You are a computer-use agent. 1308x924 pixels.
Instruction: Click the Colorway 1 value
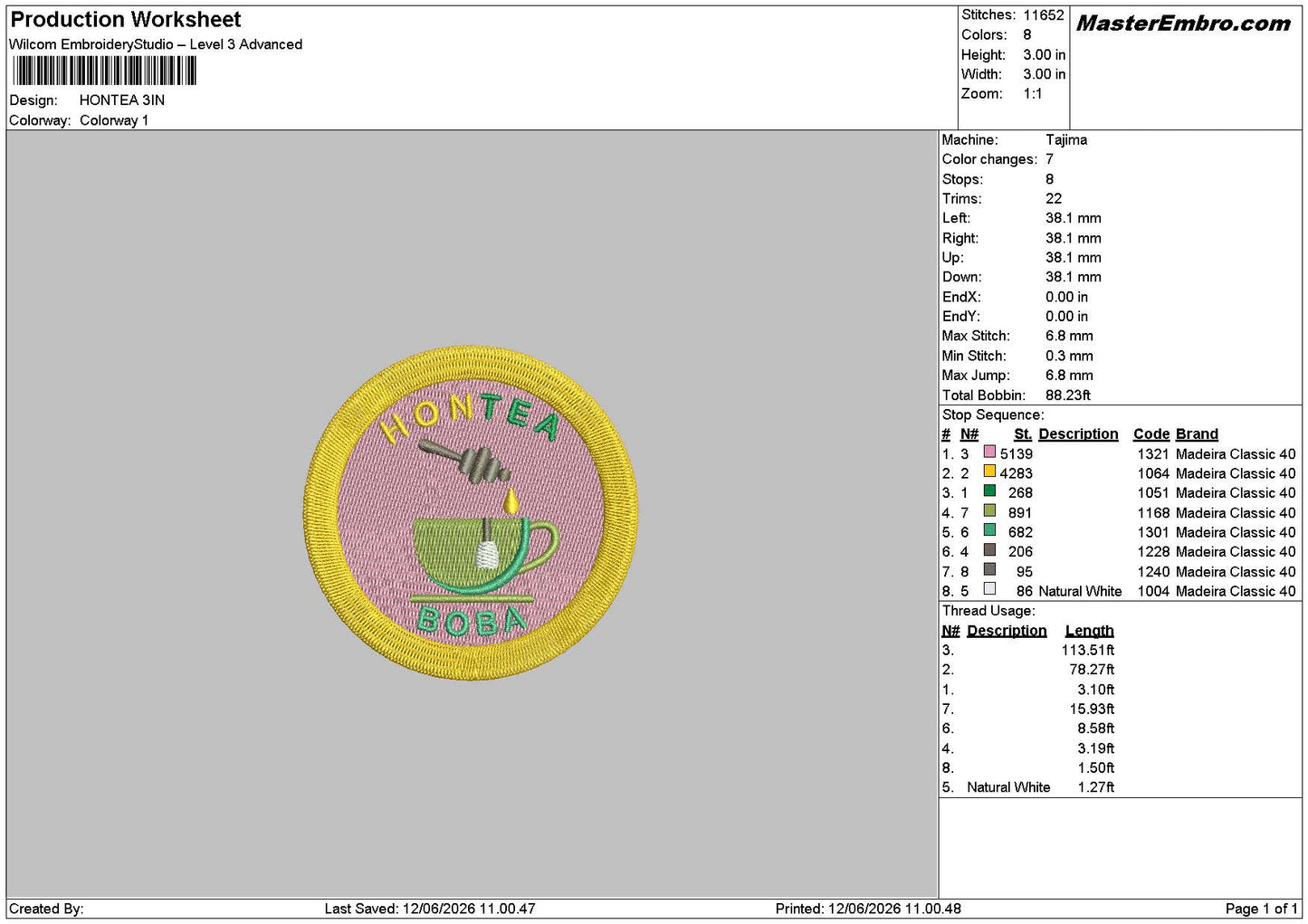click(114, 120)
